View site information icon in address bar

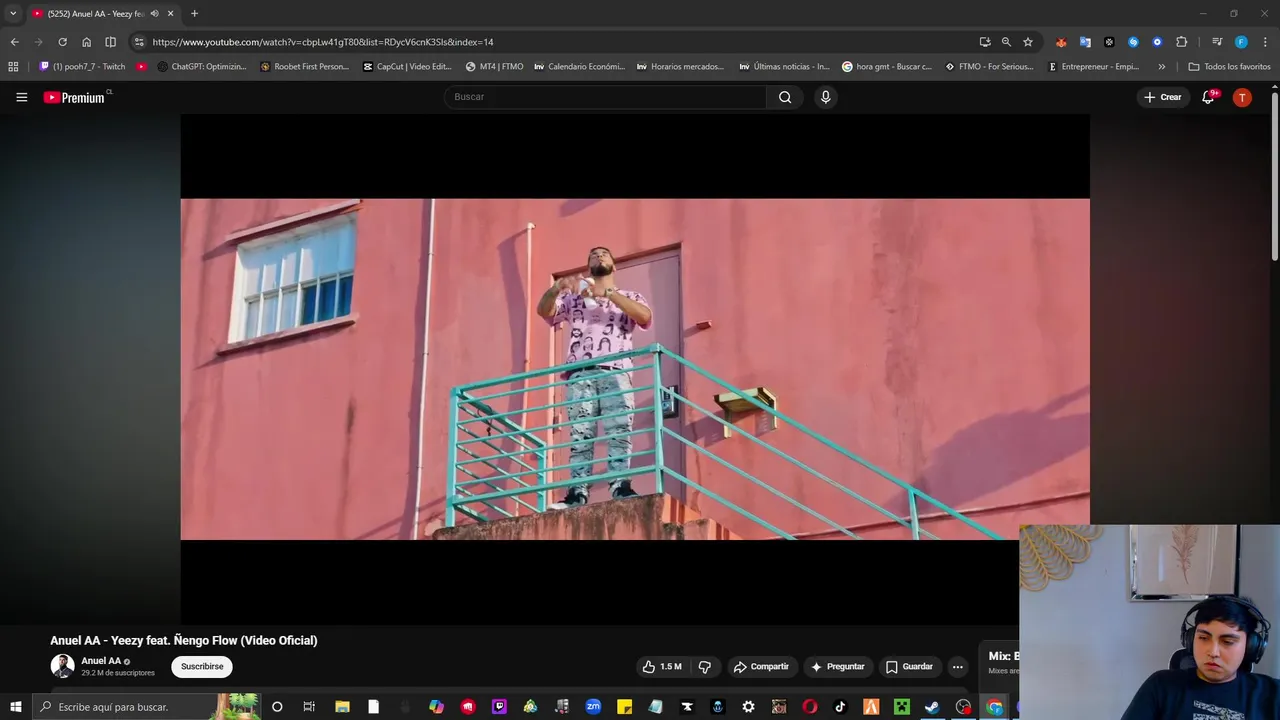(139, 42)
